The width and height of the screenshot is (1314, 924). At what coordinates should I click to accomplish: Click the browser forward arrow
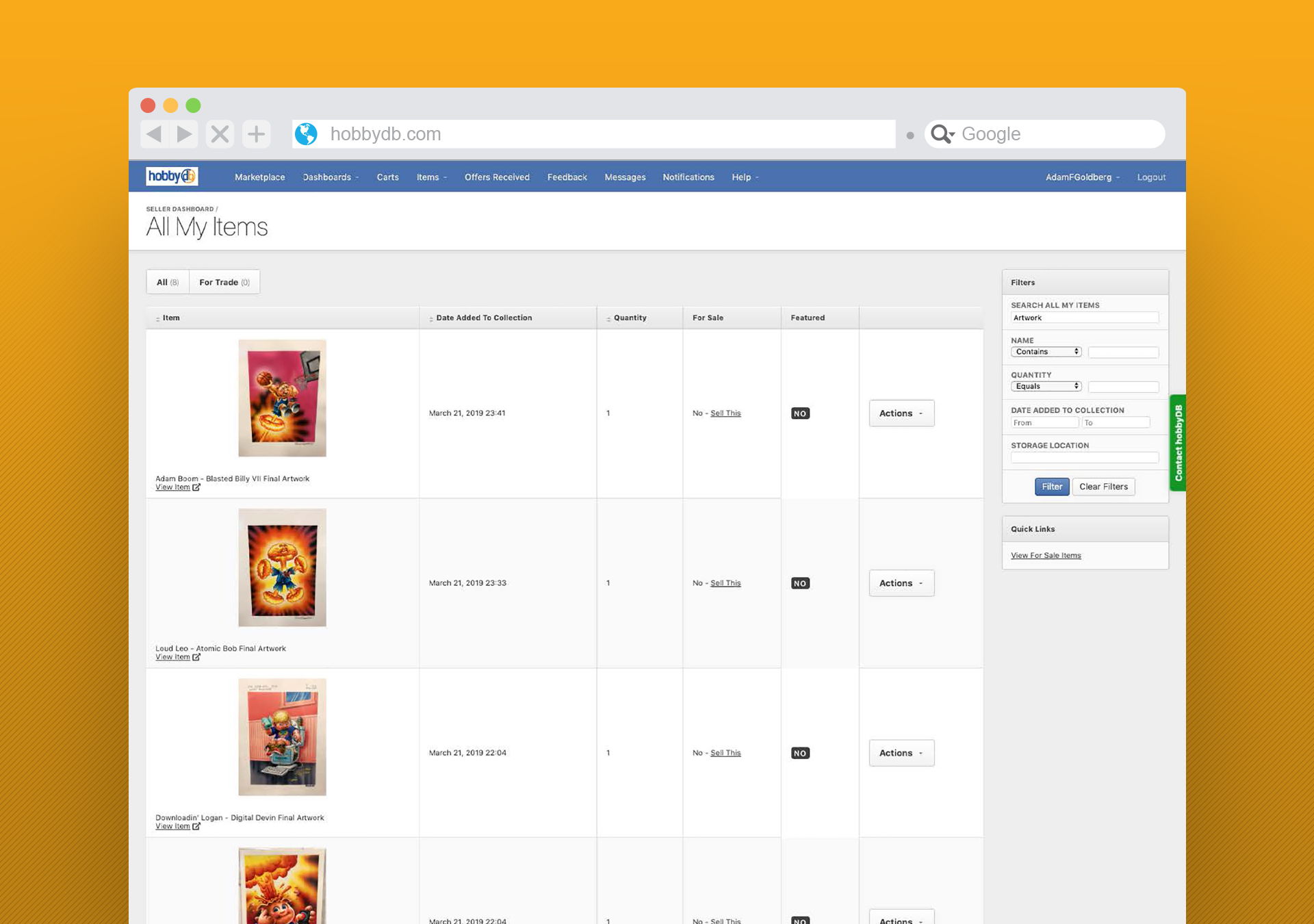184,133
